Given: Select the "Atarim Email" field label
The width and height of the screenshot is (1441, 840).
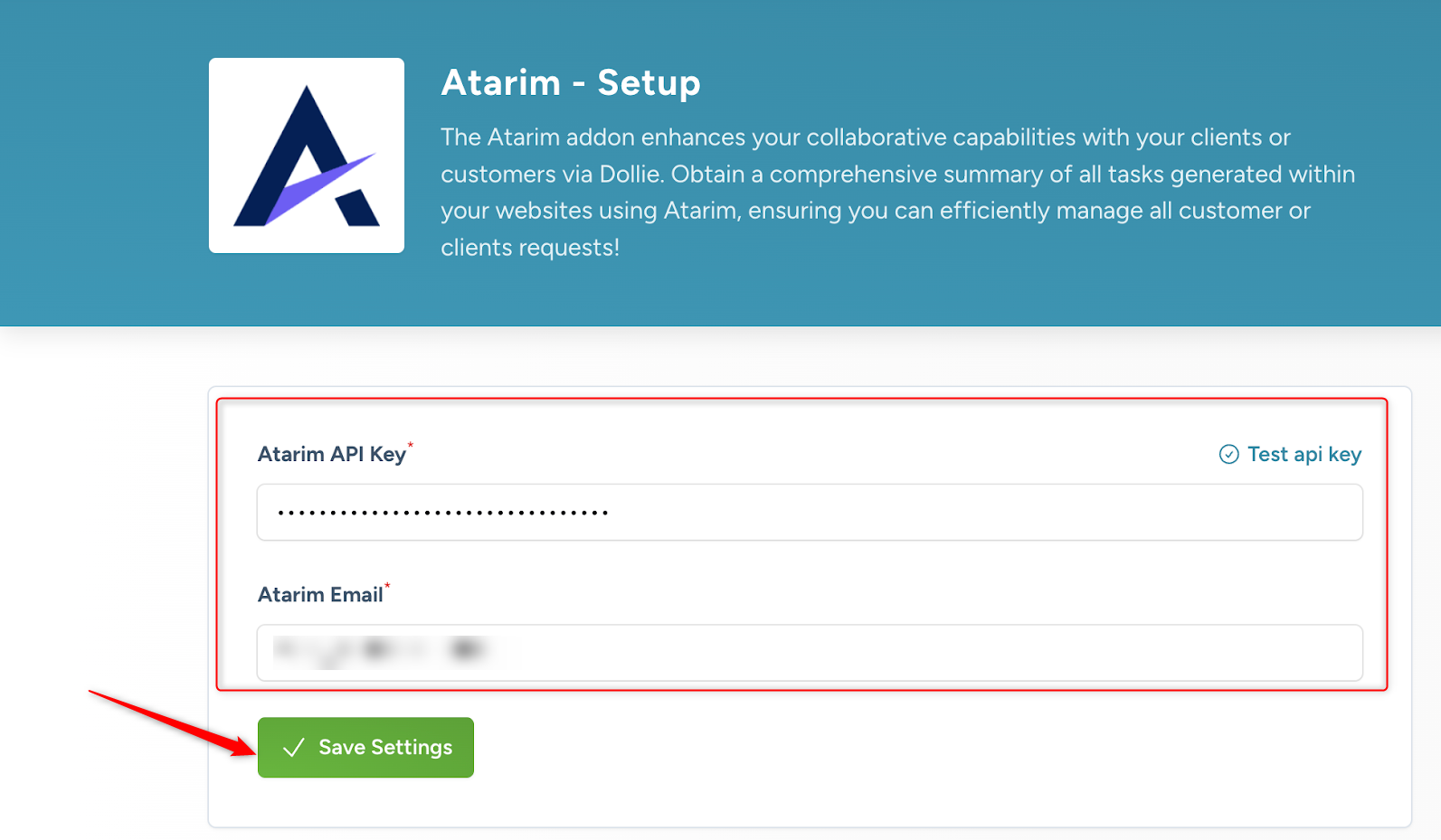Looking at the screenshot, I should pyautogui.click(x=320, y=595).
